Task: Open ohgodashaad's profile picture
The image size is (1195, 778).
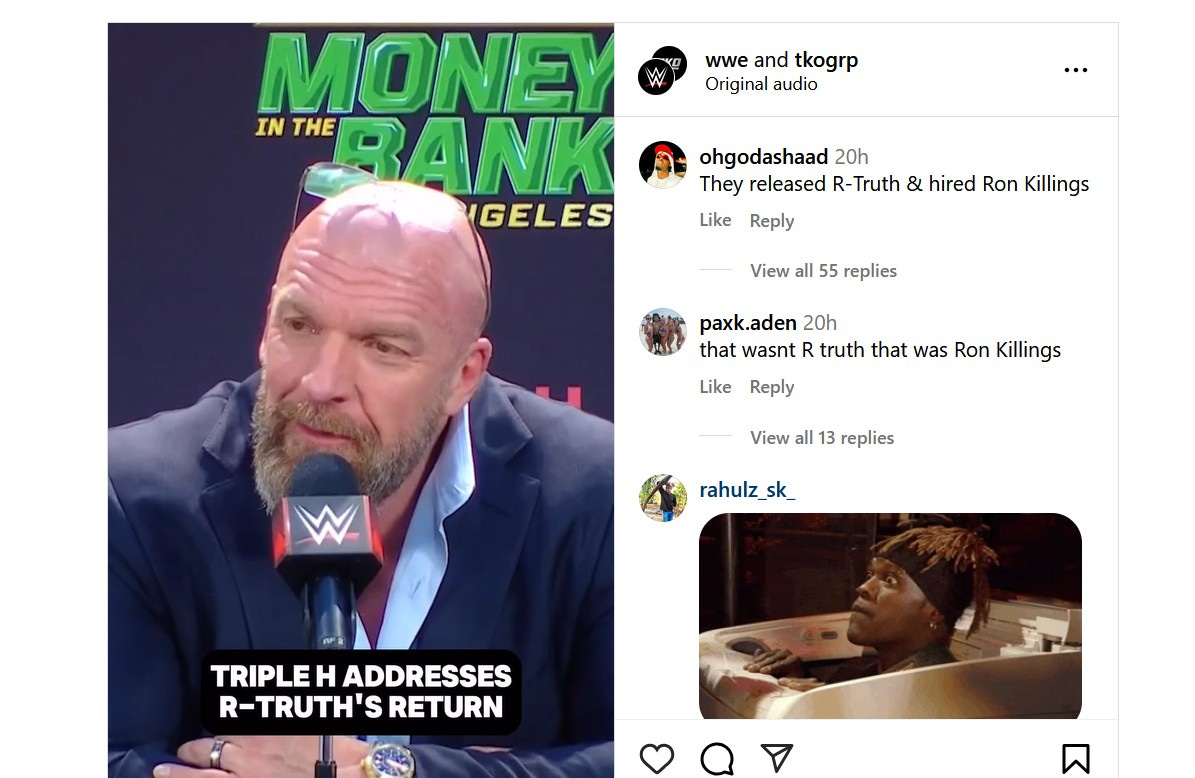Action: pyautogui.click(x=662, y=165)
